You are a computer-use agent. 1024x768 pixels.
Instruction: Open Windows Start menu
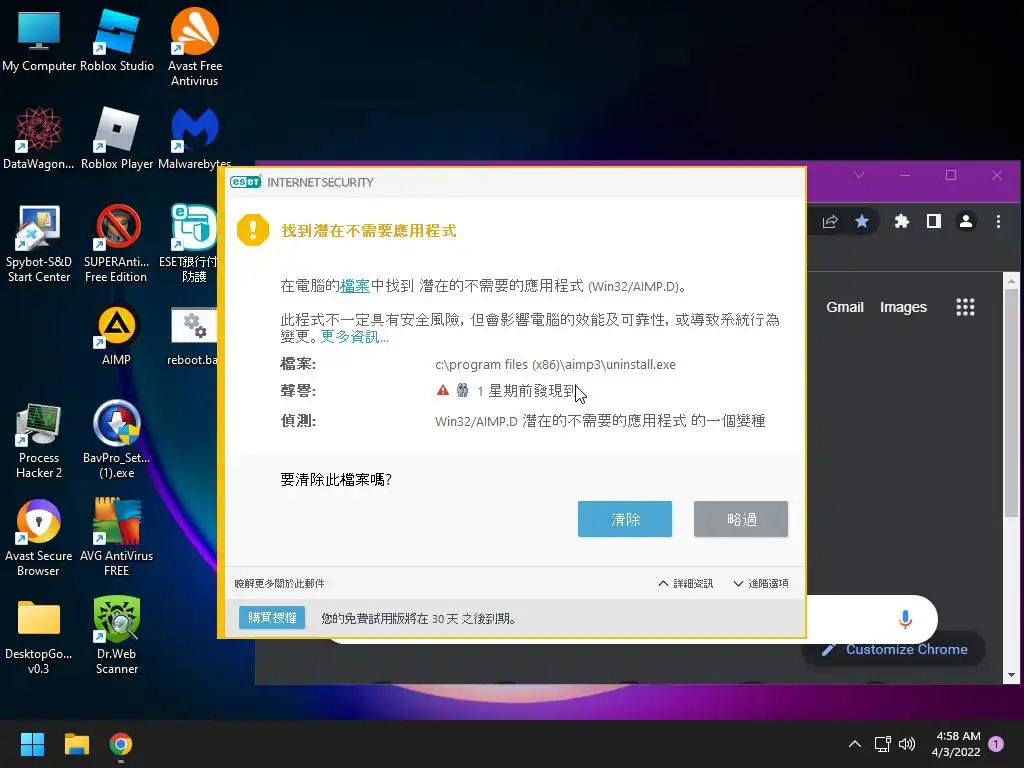(32, 744)
